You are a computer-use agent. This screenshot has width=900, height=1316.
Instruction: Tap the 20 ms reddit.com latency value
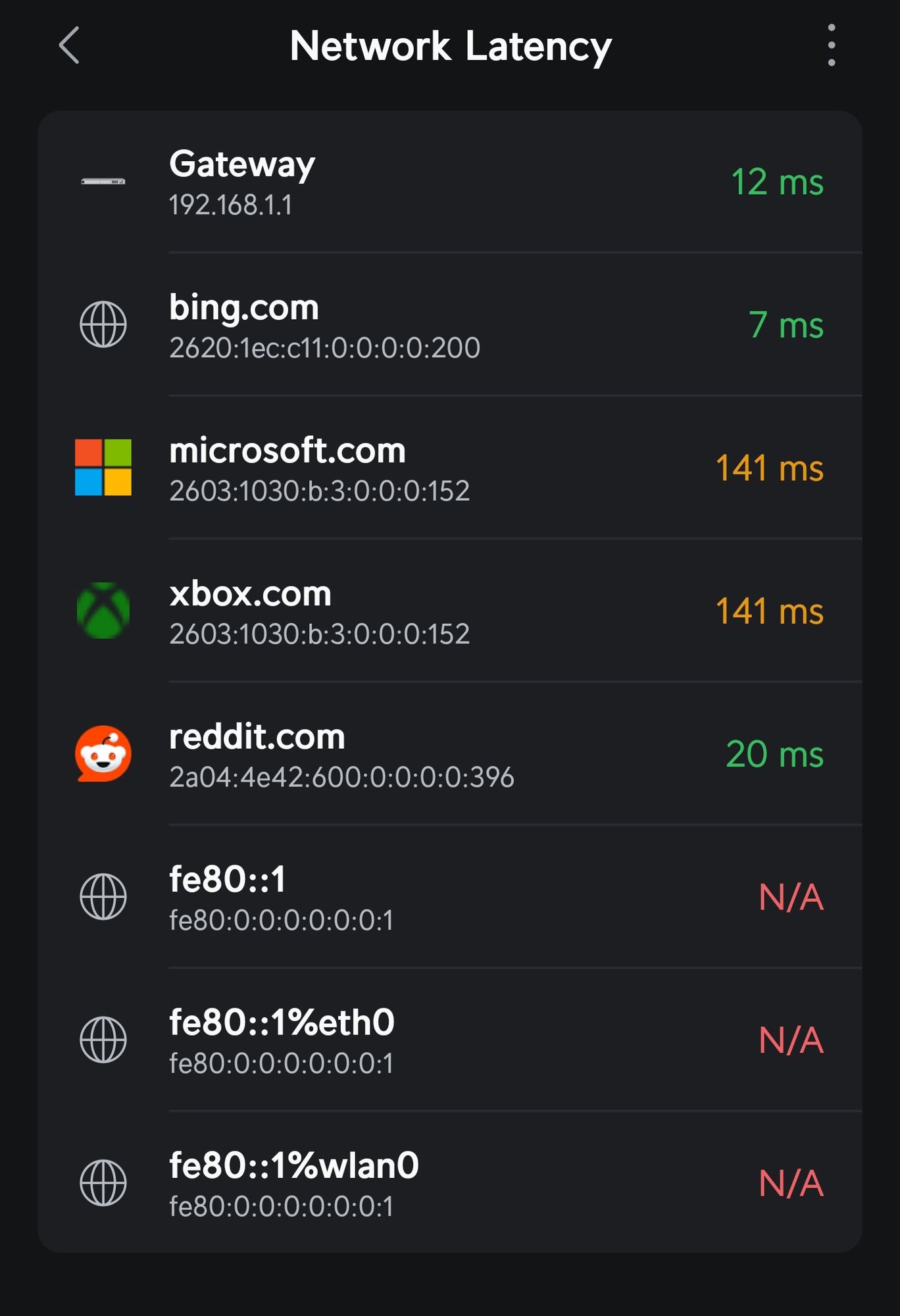774,754
